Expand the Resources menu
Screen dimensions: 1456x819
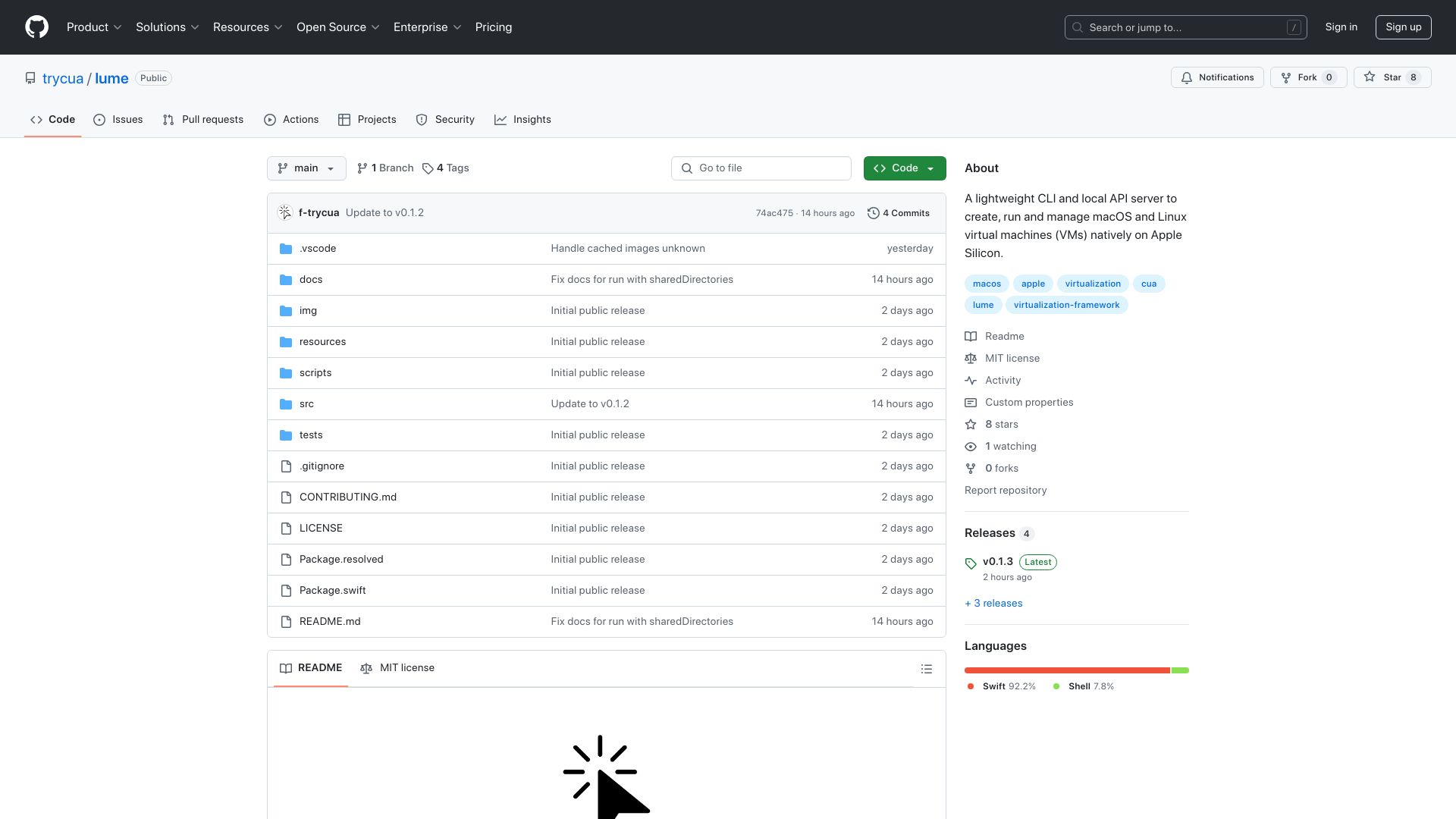248,27
